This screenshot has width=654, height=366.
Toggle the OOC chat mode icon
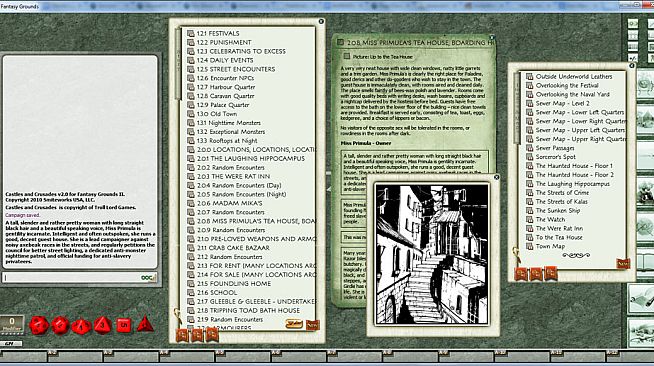(x=148, y=278)
